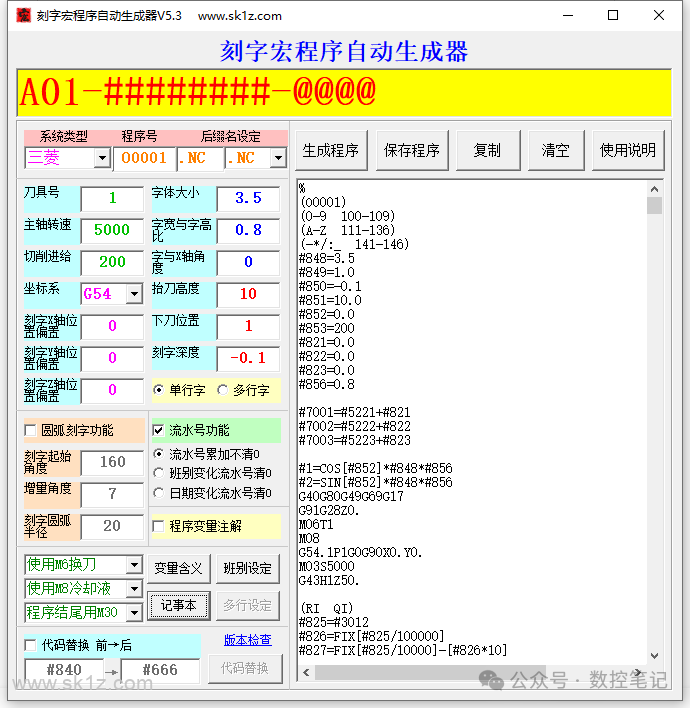Click the M03S5000 code line
The width and height of the screenshot is (690, 708).
click(327, 567)
